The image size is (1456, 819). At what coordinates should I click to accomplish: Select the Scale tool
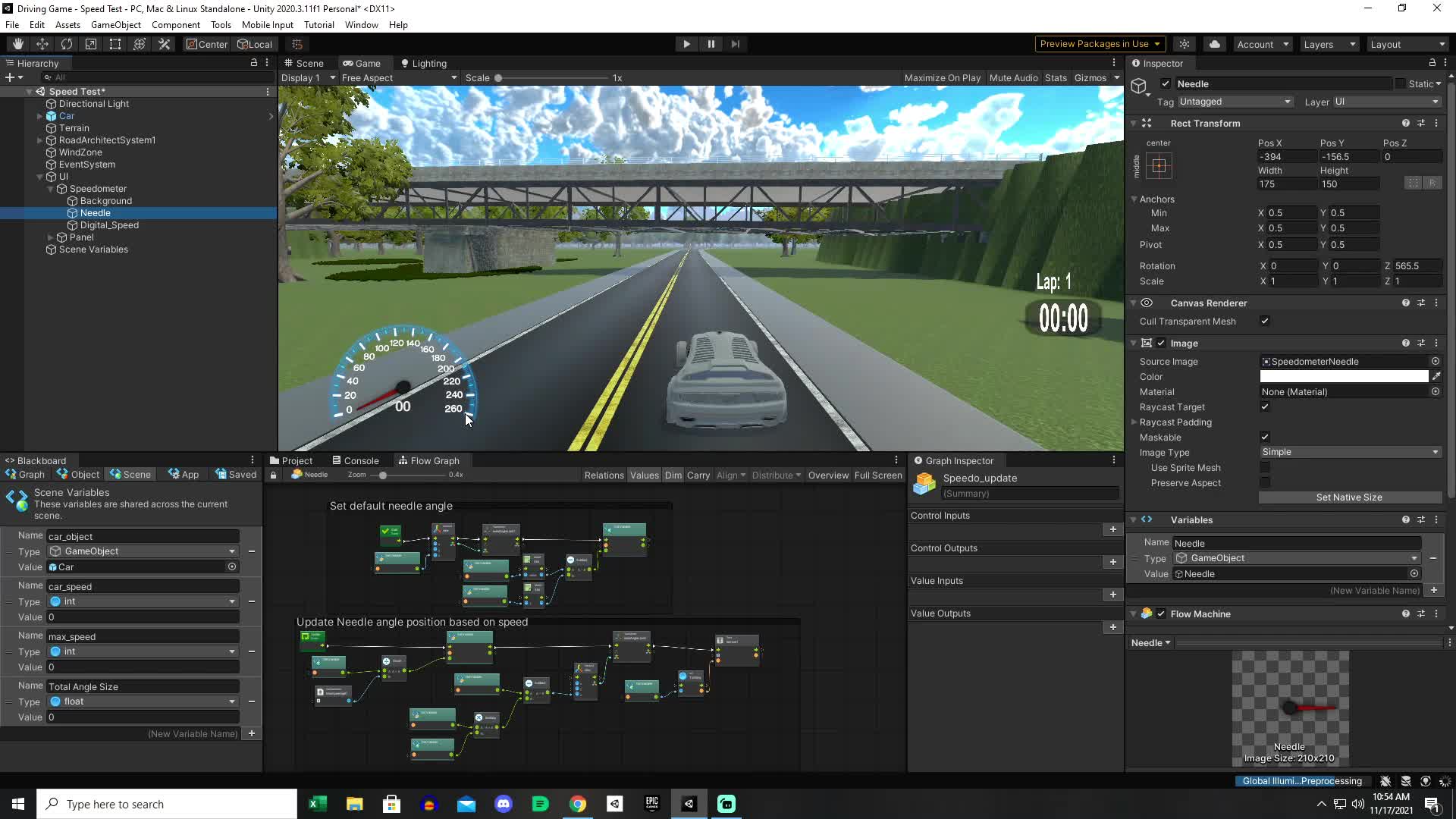point(90,43)
